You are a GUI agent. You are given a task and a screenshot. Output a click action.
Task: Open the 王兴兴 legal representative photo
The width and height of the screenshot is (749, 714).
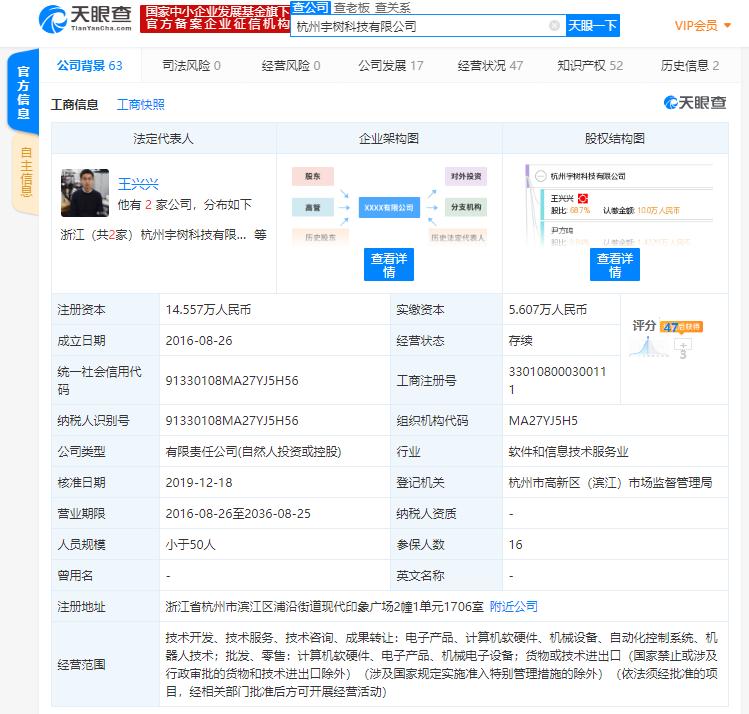pos(85,193)
